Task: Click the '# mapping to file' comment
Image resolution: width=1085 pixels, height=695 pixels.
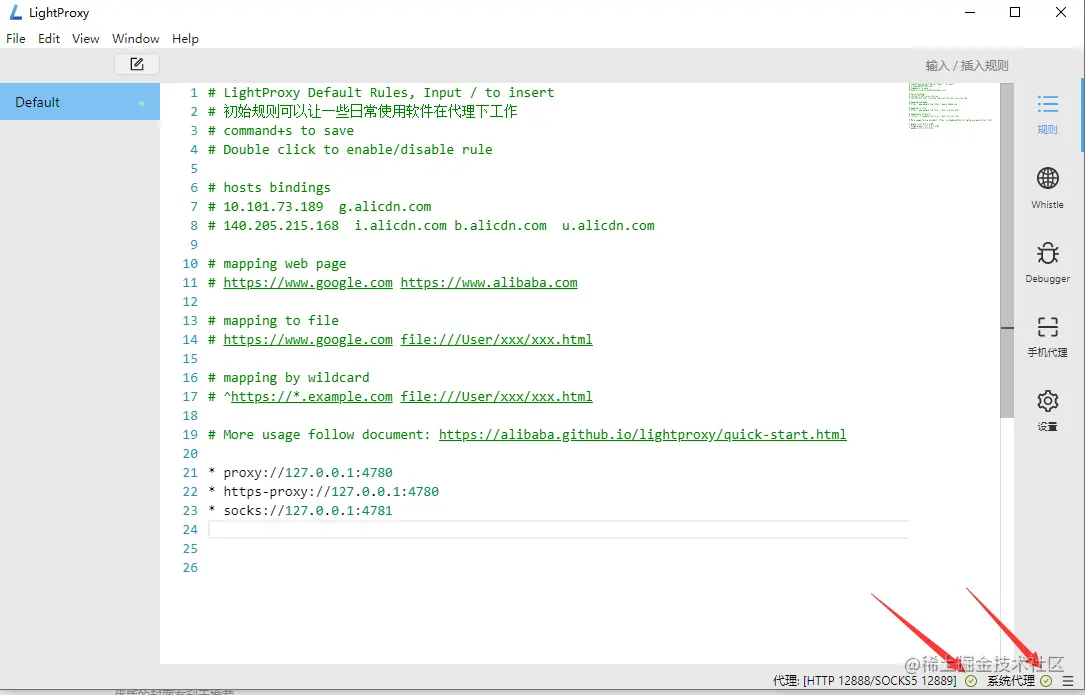Action: click(x=273, y=321)
